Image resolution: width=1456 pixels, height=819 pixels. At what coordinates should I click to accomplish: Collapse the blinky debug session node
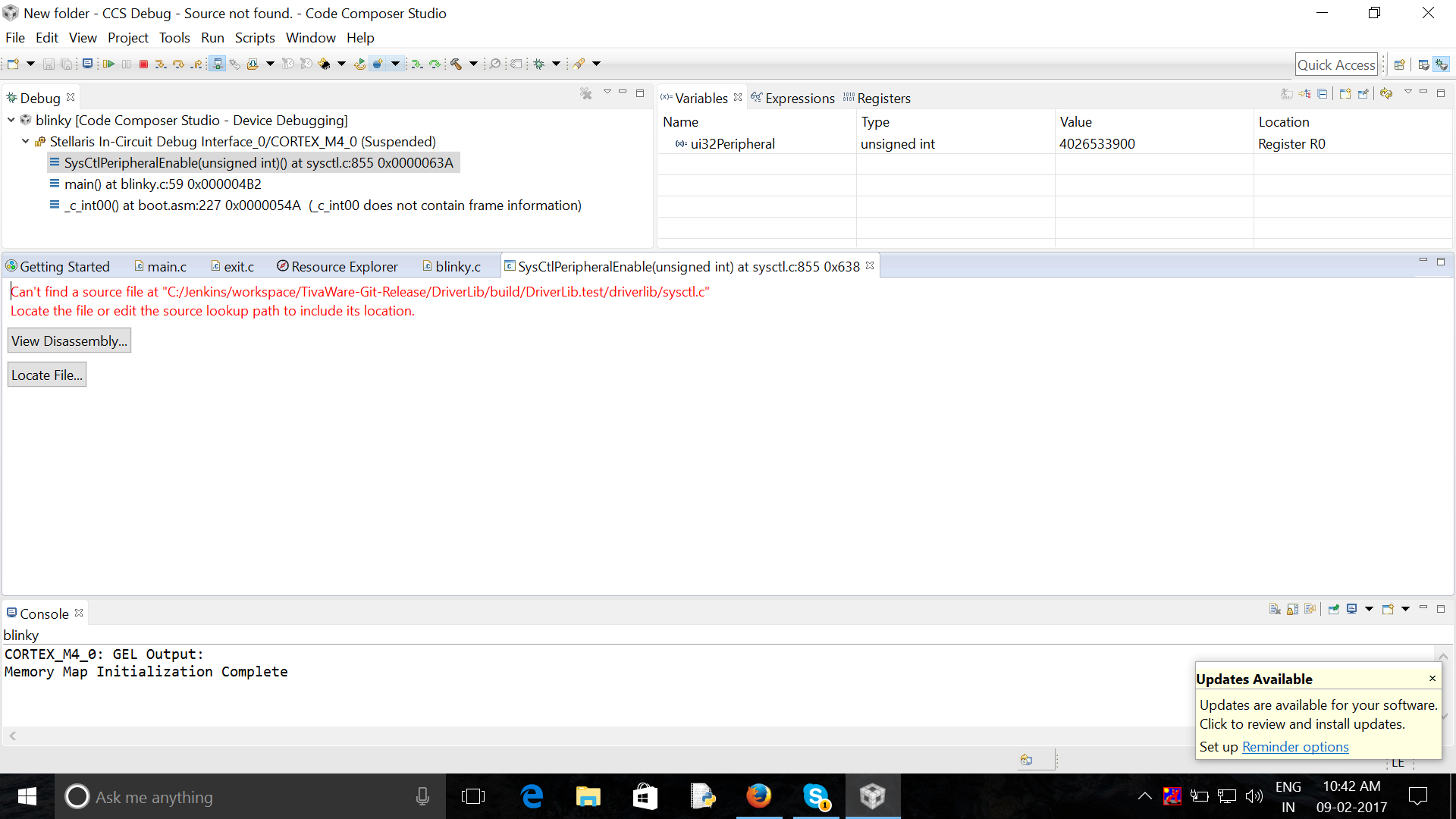pyautogui.click(x=11, y=121)
